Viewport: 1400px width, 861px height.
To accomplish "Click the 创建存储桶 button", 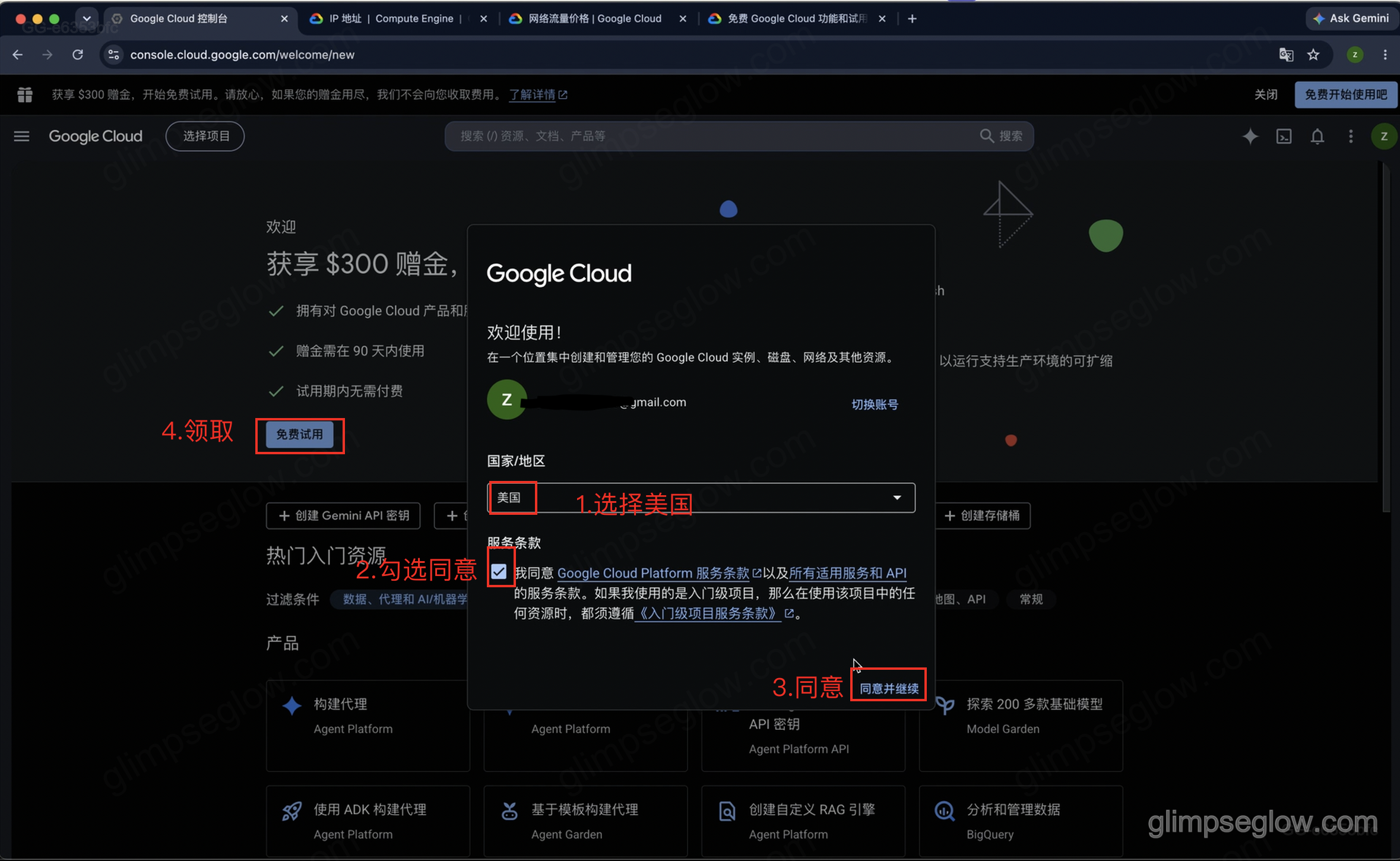I will (x=982, y=515).
